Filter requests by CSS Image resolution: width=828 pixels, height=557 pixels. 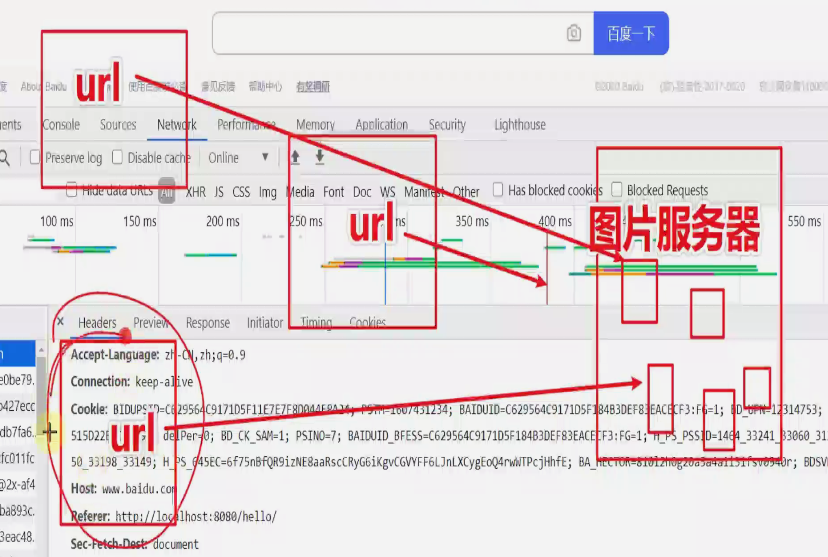tap(241, 192)
